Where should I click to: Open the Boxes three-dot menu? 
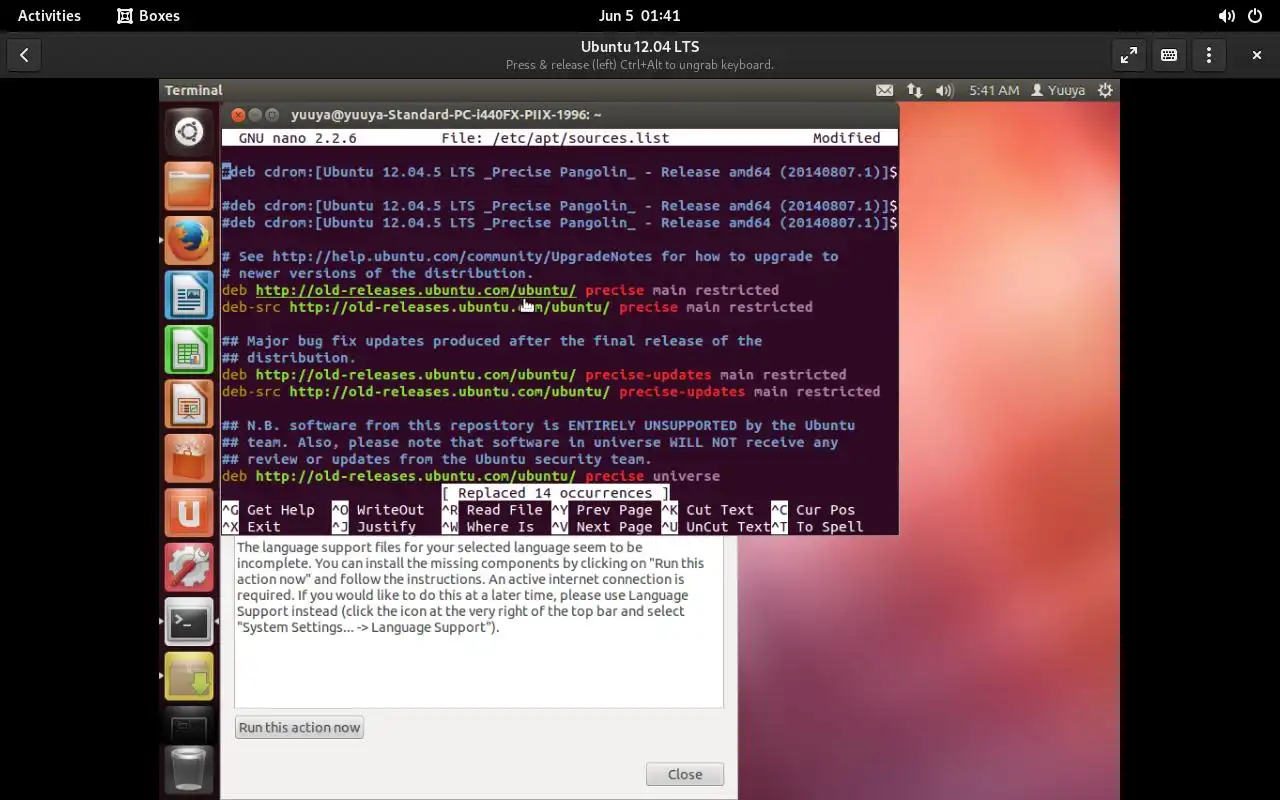(x=1209, y=55)
